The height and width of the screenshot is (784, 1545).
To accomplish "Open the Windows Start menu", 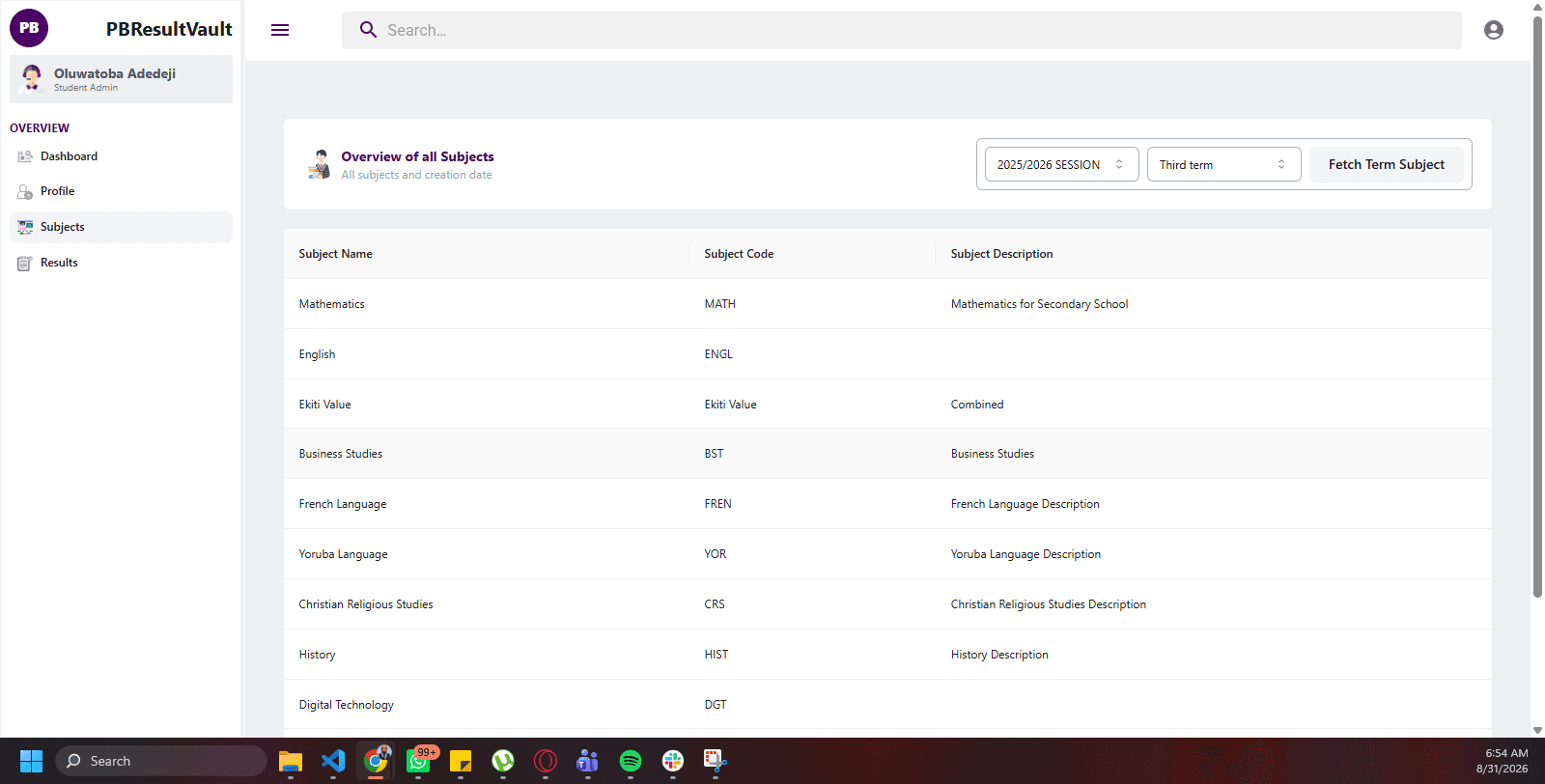I will (x=31, y=761).
